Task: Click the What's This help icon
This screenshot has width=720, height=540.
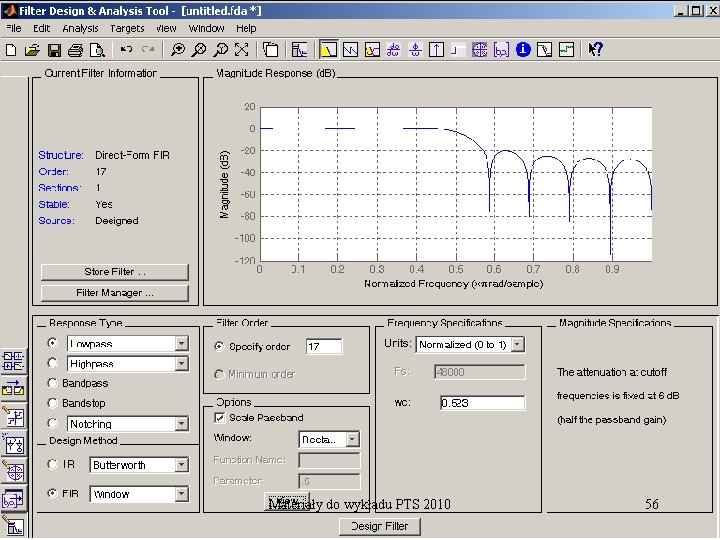Action: (596, 49)
